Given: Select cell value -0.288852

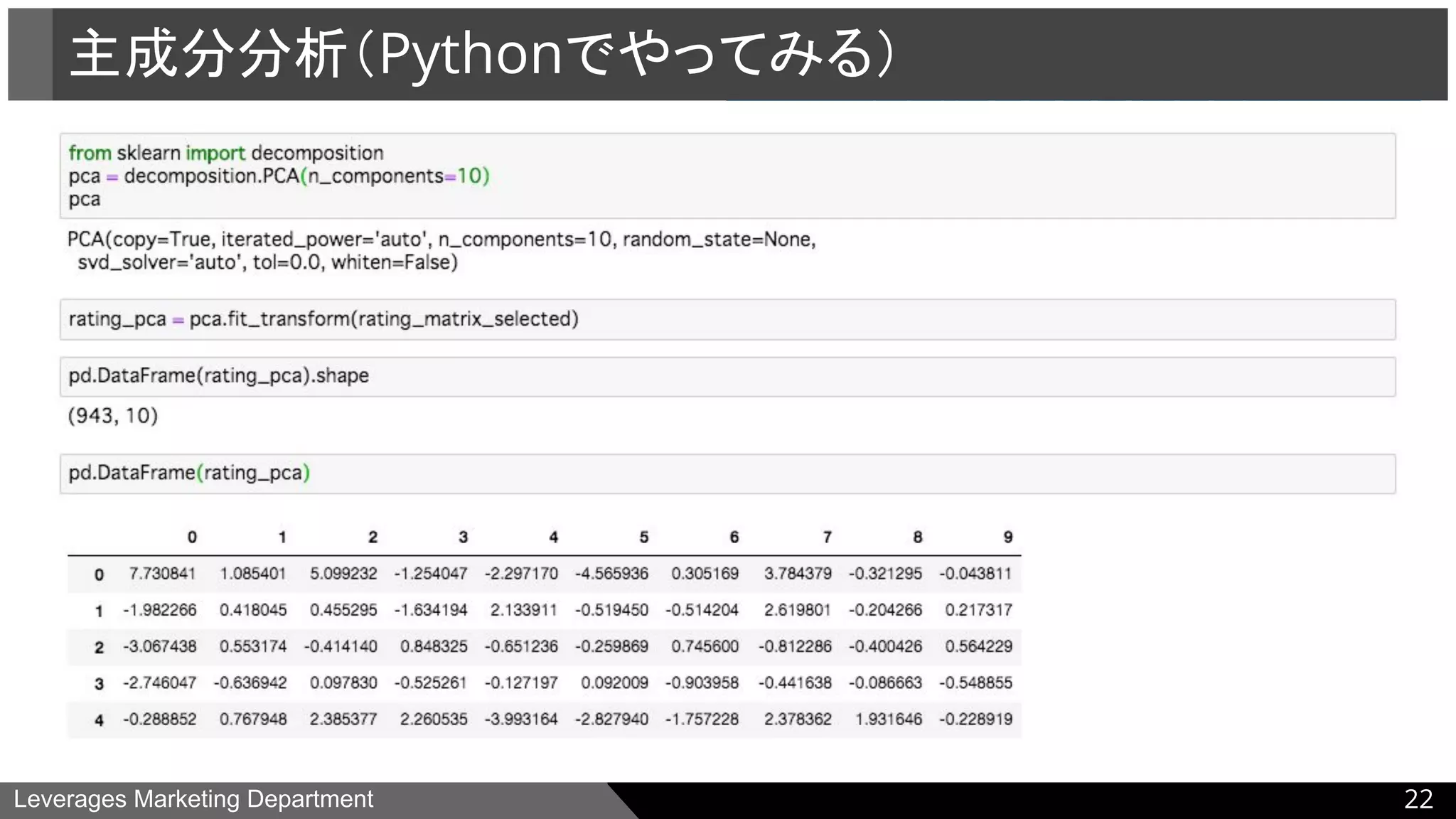Looking at the screenshot, I should (159, 719).
